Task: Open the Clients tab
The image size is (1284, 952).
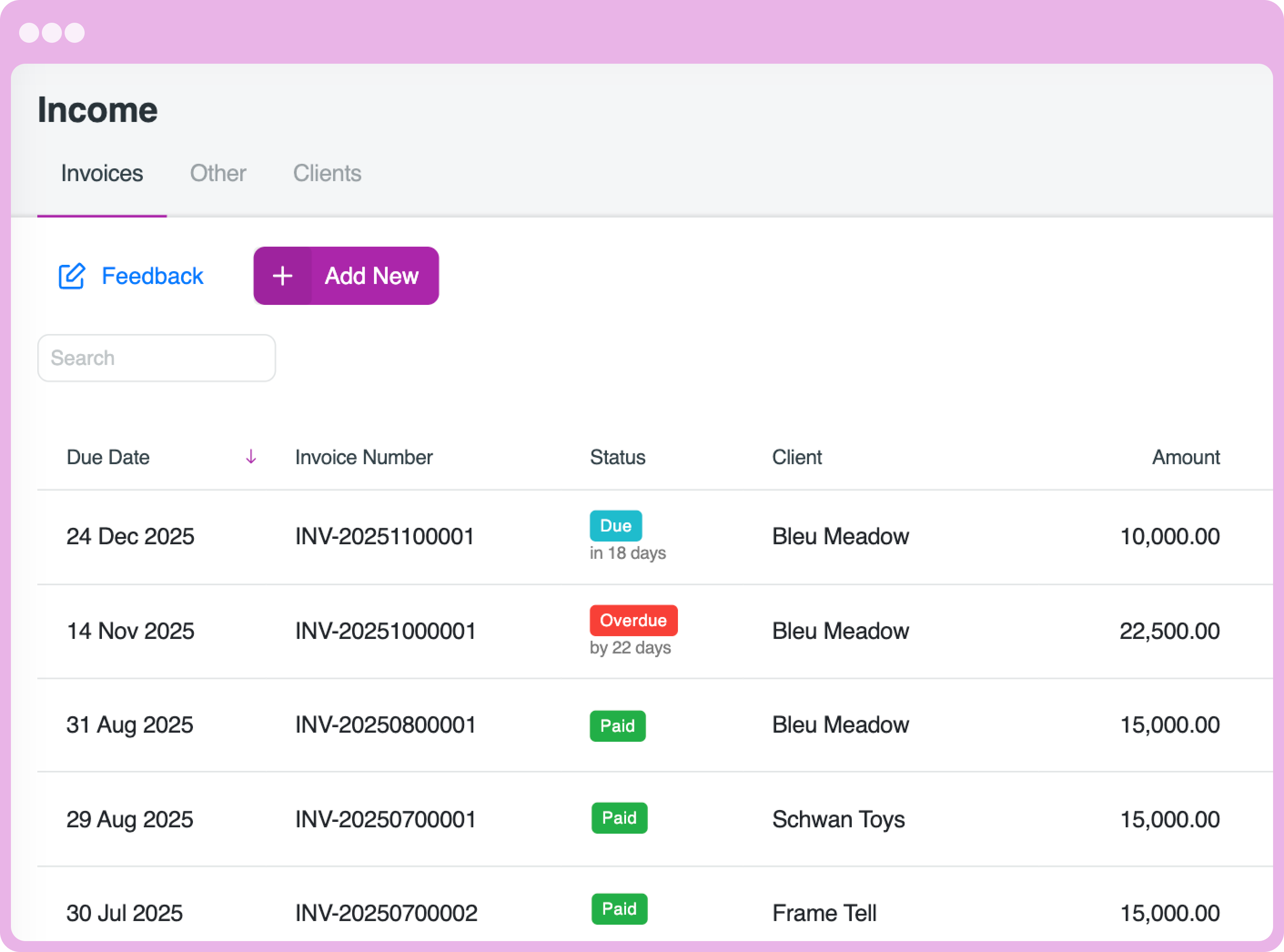Action: pos(327,173)
